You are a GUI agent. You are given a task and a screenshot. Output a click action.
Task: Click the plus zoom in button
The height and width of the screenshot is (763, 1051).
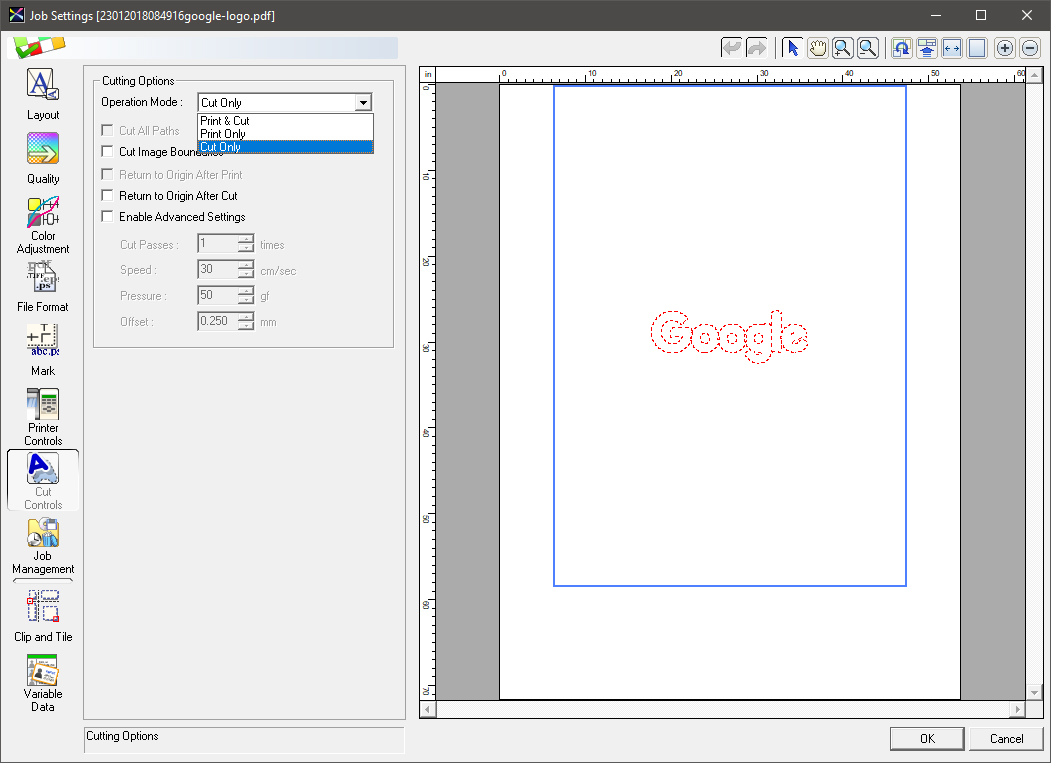(1005, 48)
